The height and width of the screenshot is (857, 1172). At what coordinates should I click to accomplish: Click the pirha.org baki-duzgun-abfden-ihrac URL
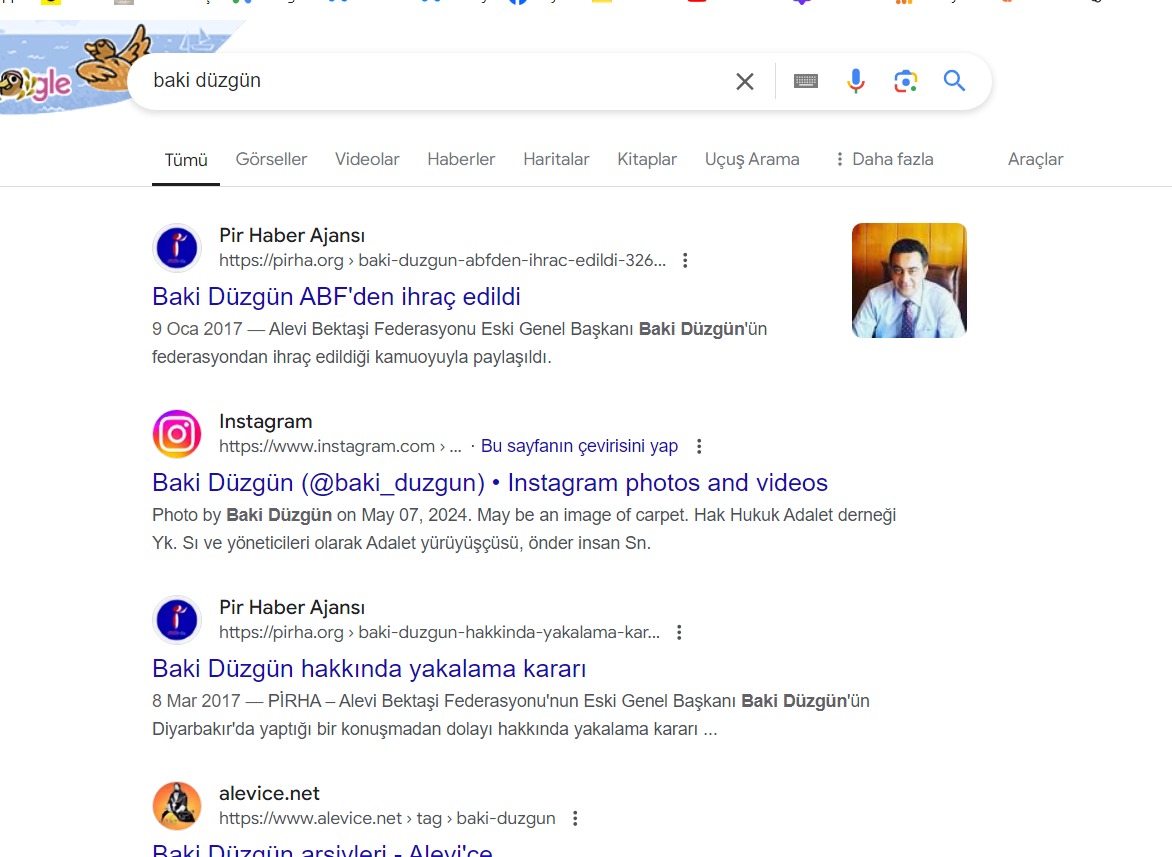pyautogui.click(x=442, y=260)
